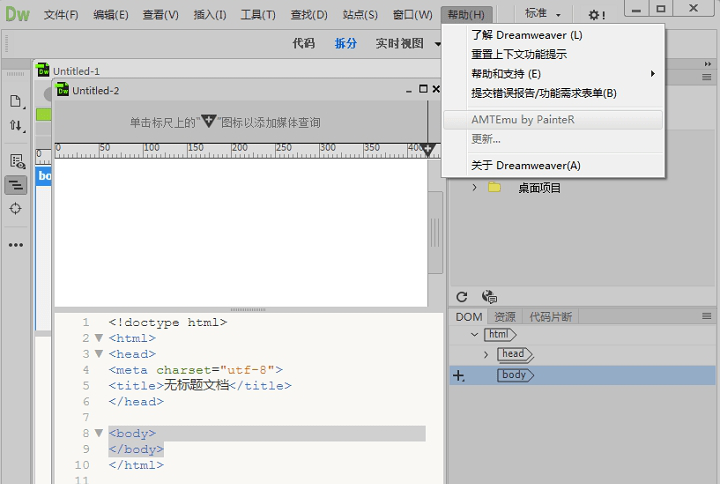The height and width of the screenshot is (503, 720).
Task: Switch to the 资源 tab
Action: [x=505, y=317]
